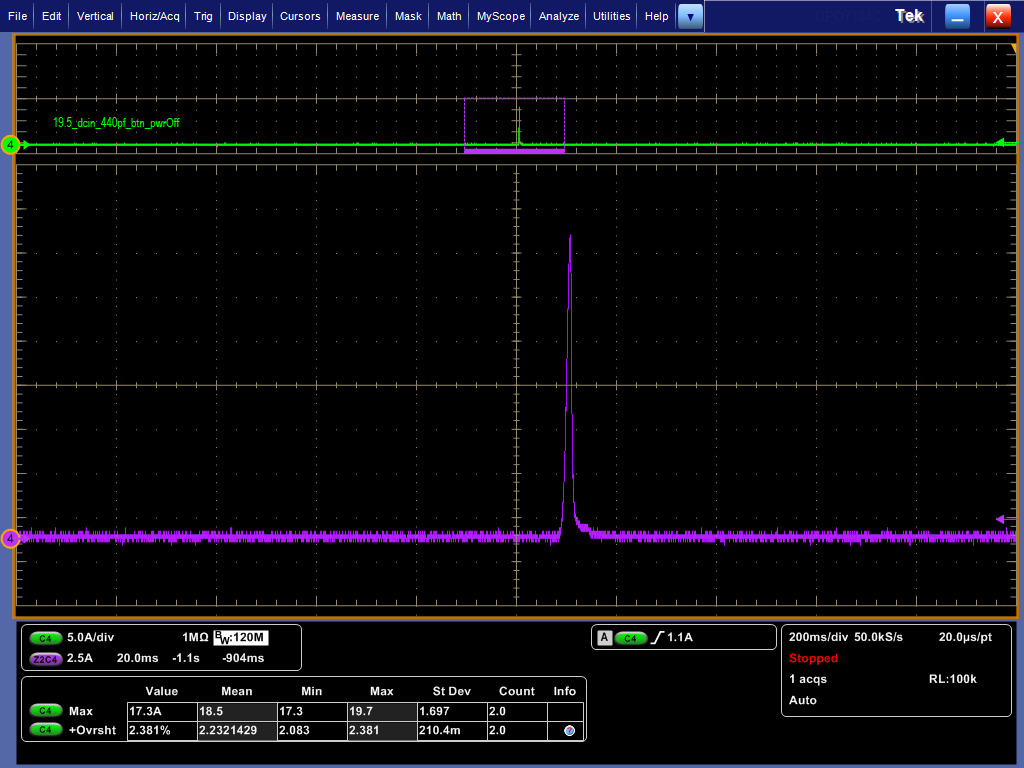Click the green channel 4 ground marker
The image size is (1024, 768).
10,145
